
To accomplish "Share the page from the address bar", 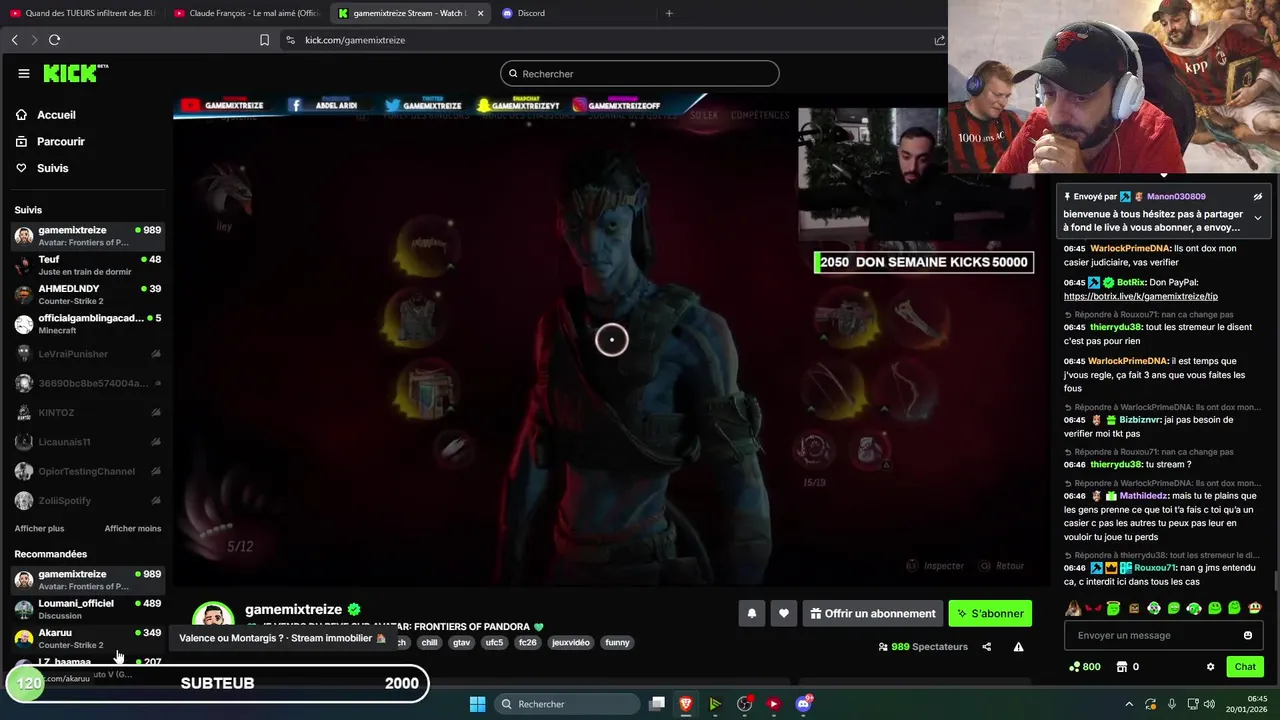I will 939,40.
